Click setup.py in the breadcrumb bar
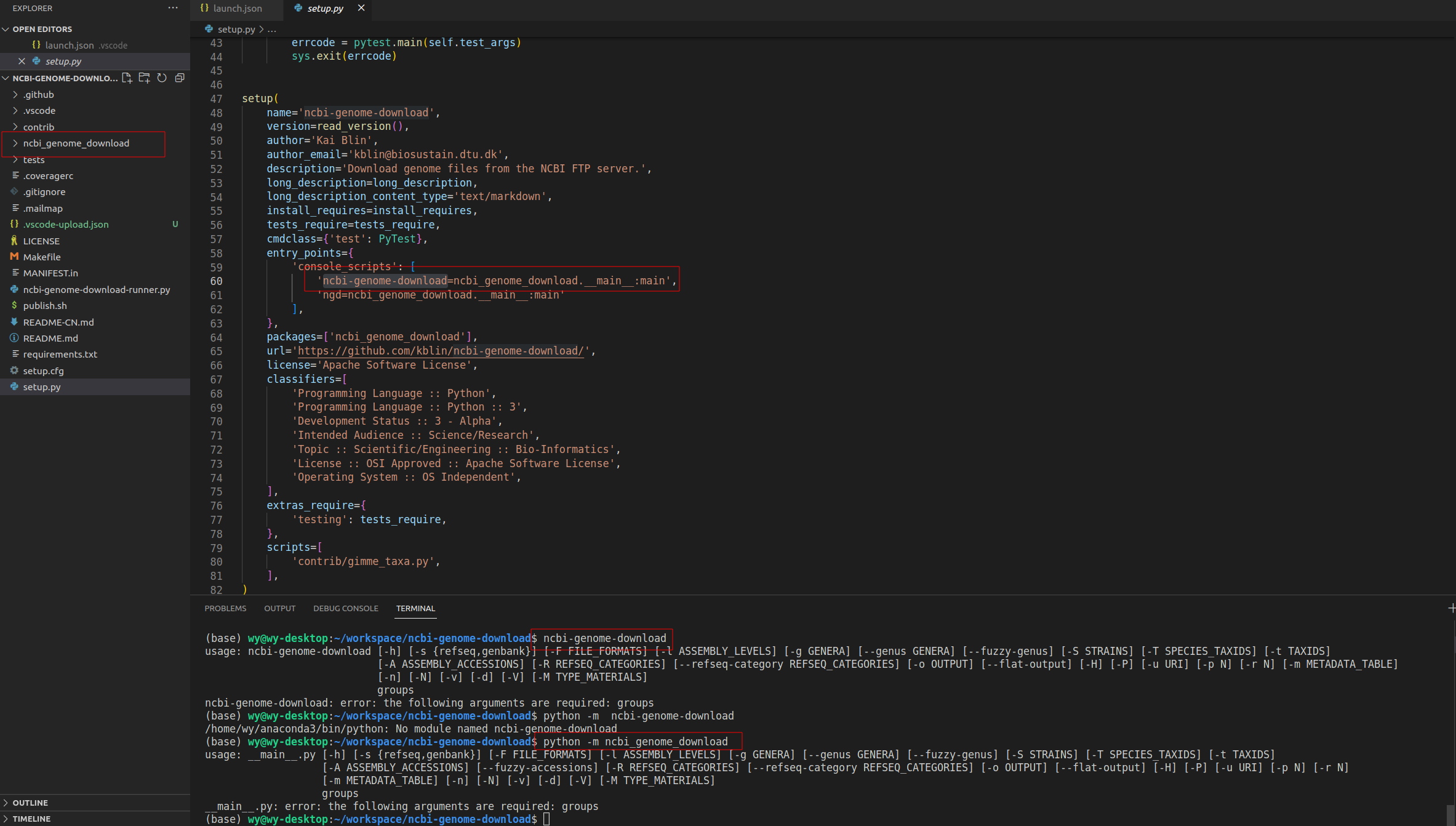The image size is (1456, 826). pyautogui.click(x=236, y=29)
